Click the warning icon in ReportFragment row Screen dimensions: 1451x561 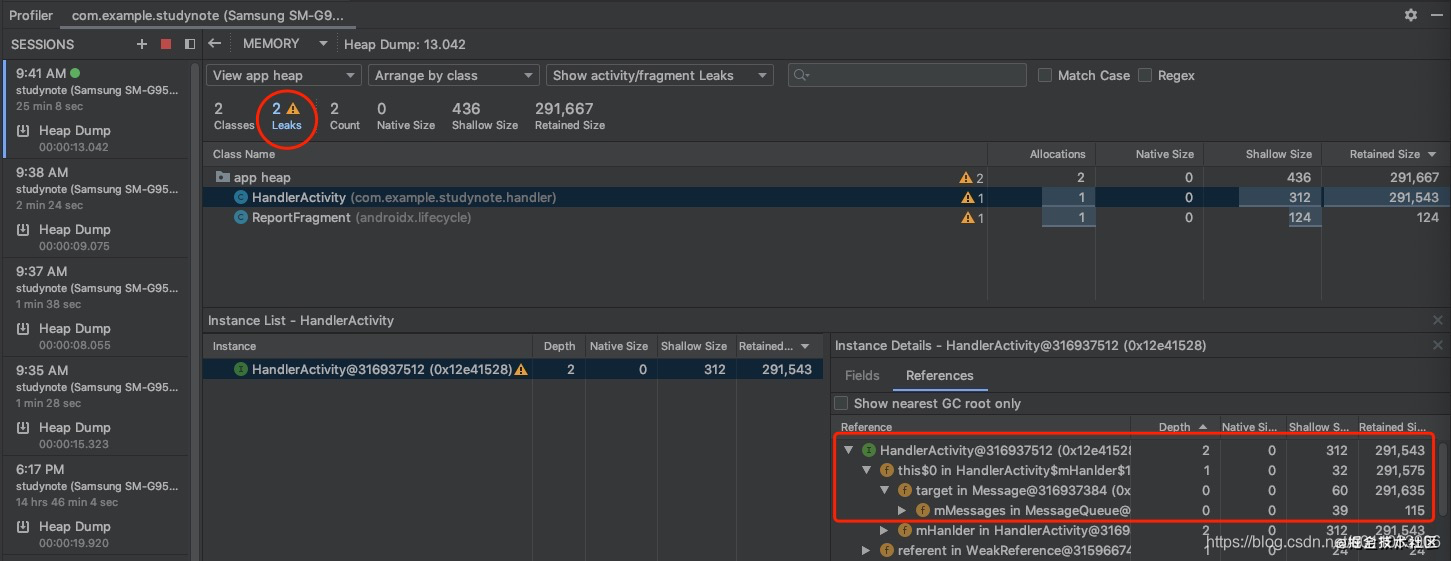966,217
